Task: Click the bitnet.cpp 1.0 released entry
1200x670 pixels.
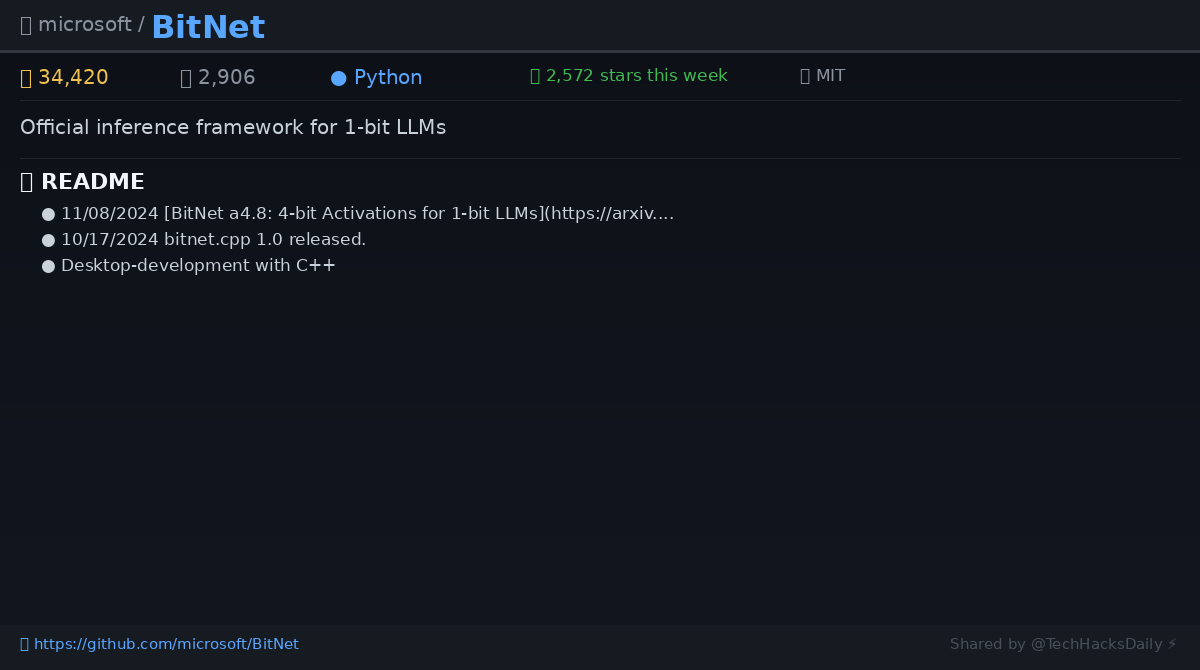Action: (213, 239)
